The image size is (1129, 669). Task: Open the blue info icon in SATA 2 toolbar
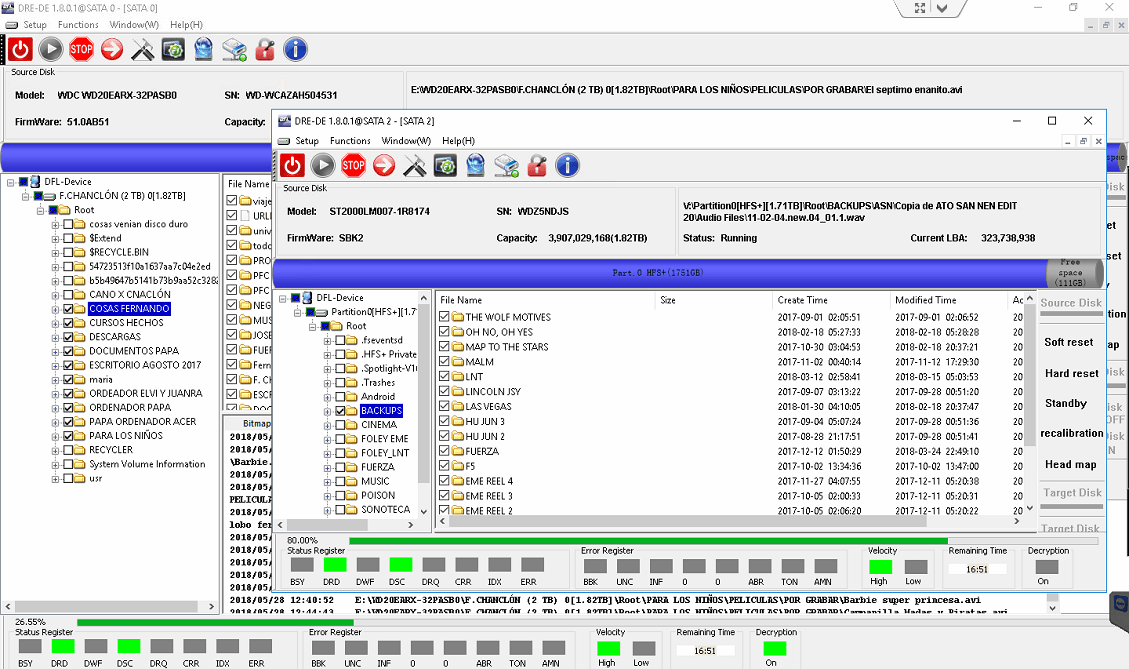[x=567, y=166]
